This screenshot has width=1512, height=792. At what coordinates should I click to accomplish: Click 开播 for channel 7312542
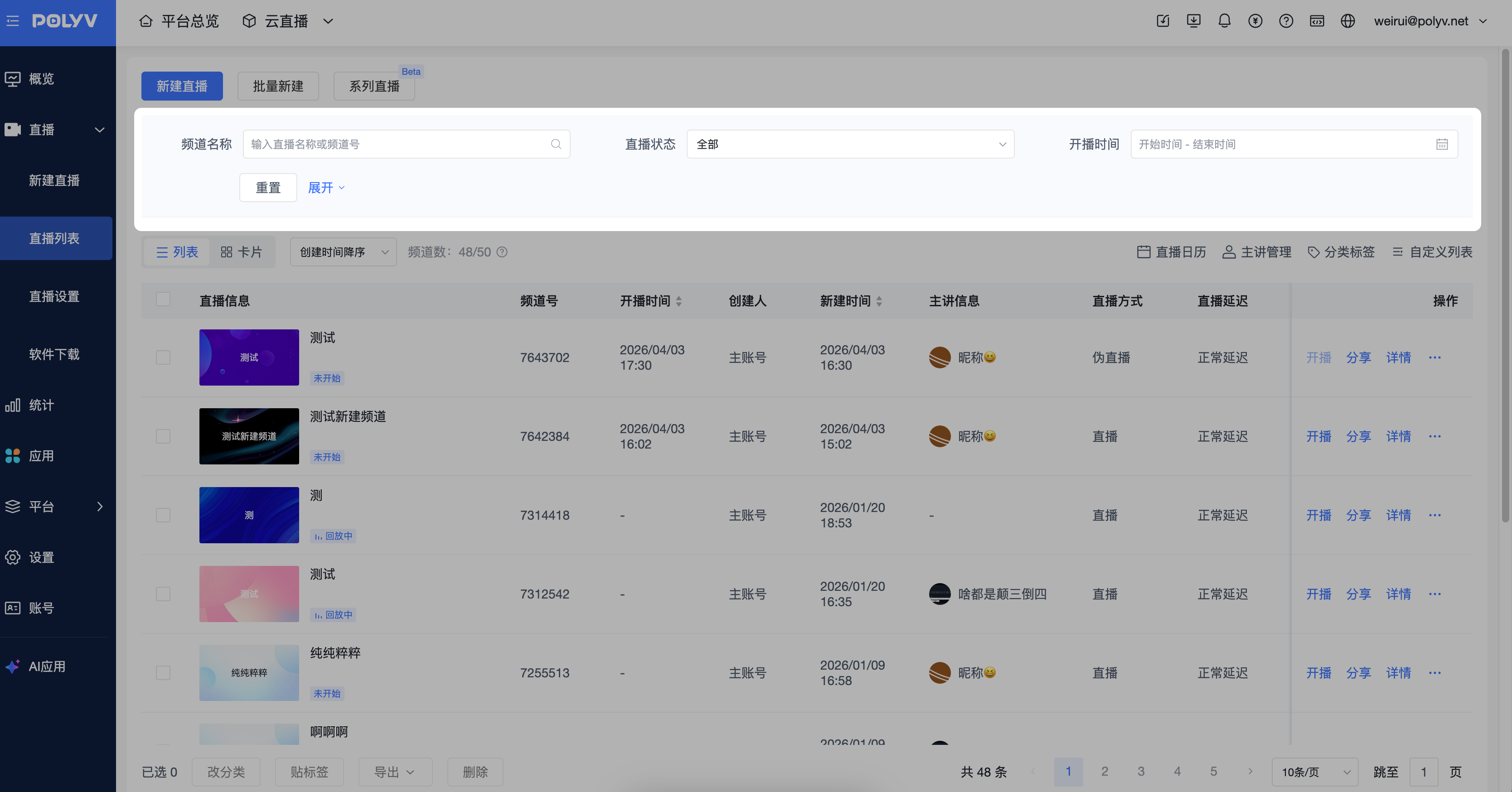click(1318, 594)
